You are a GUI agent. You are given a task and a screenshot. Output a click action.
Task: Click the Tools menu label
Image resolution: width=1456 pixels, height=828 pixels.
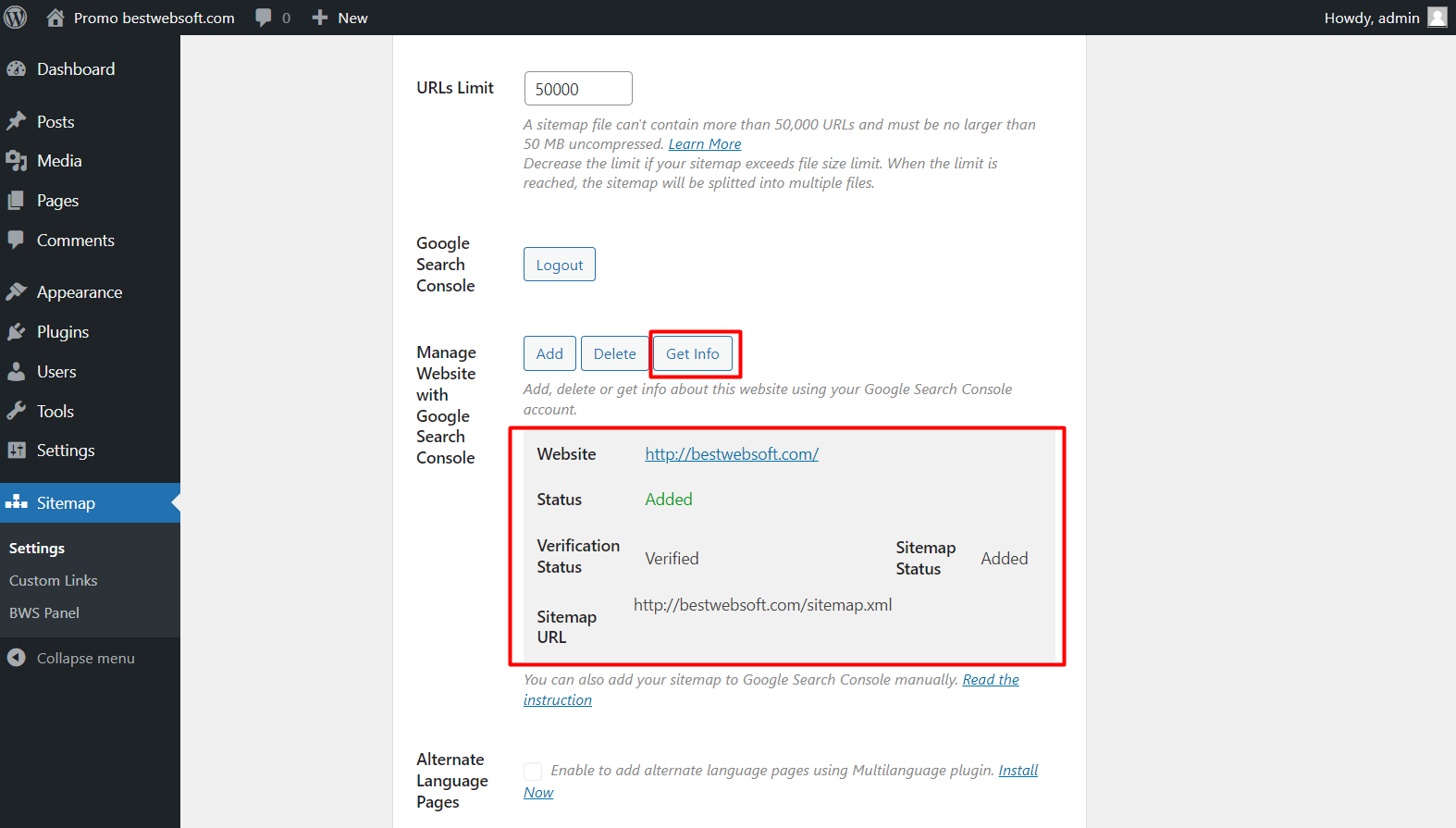pyautogui.click(x=56, y=412)
